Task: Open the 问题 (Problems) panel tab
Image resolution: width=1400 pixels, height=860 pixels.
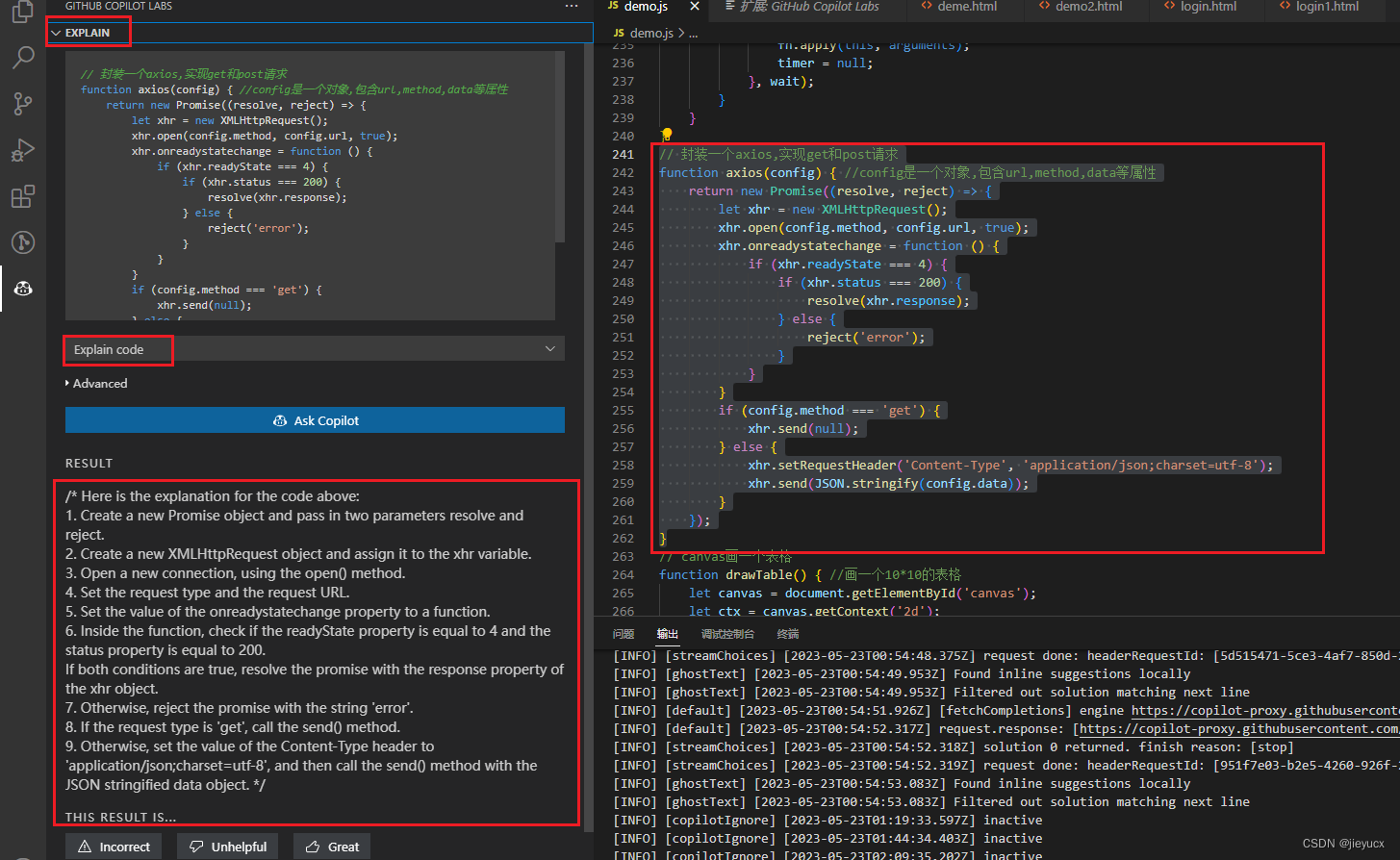Action: (624, 634)
